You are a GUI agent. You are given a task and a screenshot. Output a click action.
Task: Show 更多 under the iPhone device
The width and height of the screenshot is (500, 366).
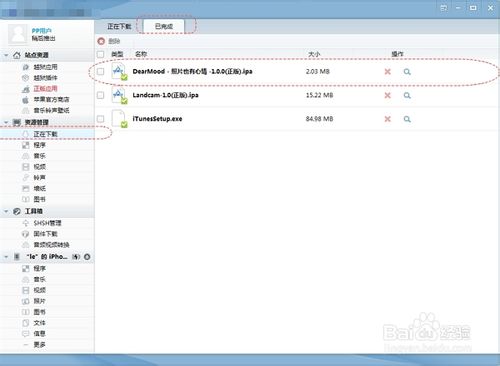coord(39,345)
